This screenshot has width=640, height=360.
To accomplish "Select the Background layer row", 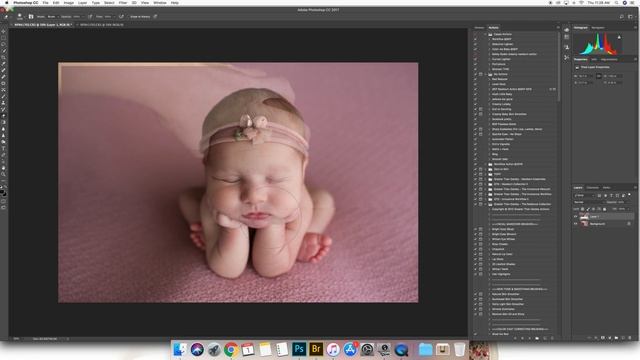I will [603, 224].
